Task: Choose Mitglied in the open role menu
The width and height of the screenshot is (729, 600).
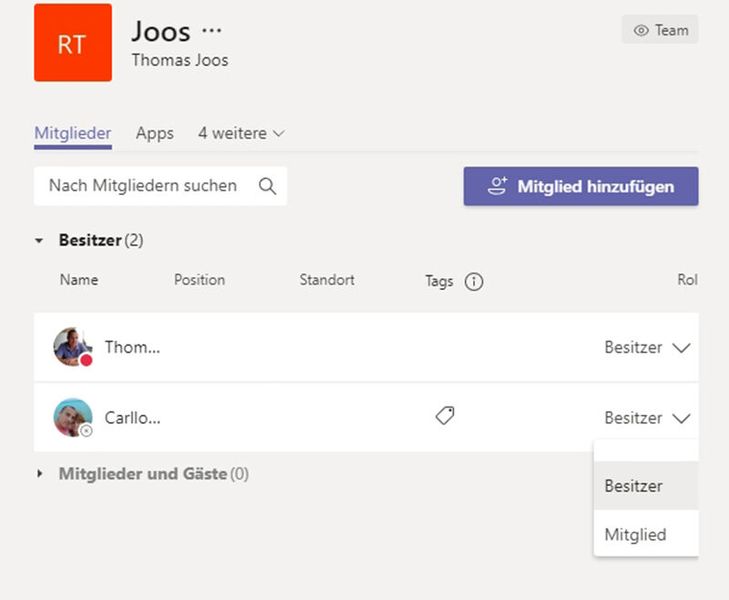Action: tap(646, 534)
